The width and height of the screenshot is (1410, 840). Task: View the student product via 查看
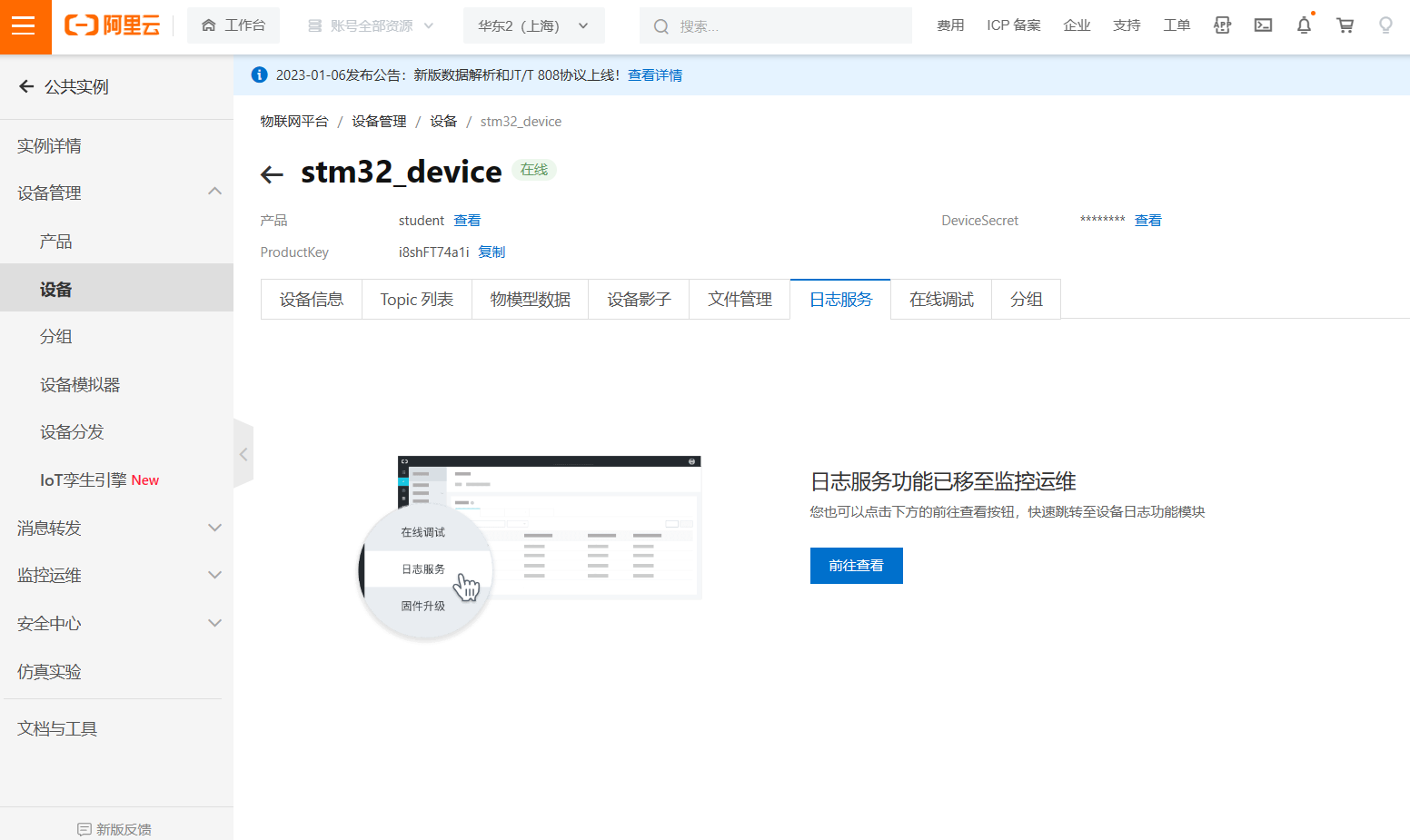(467, 221)
